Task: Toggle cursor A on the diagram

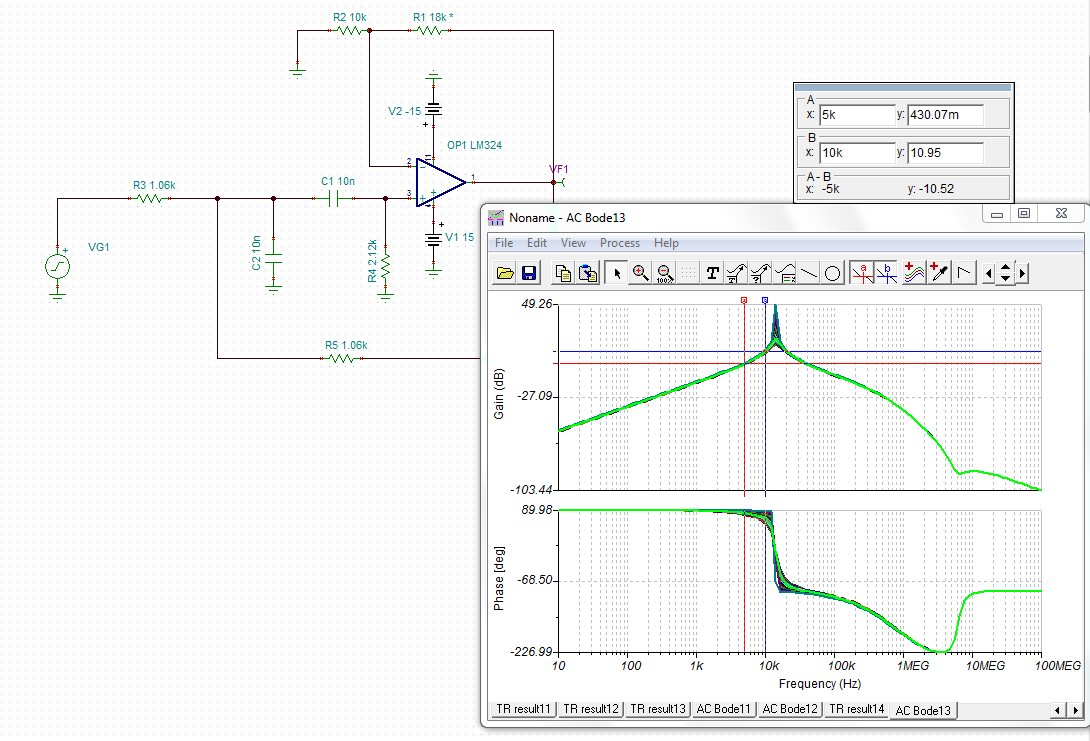Action: 862,272
